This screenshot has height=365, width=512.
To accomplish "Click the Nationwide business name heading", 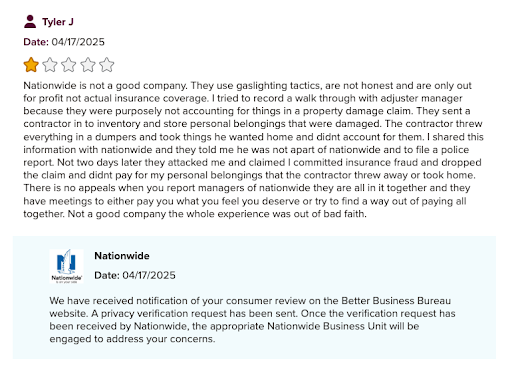I will pyautogui.click(x=122, y=256).
